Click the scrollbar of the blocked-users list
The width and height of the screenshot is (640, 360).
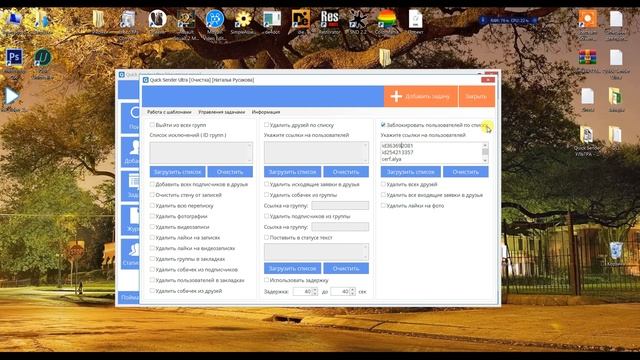coord(485,152)
